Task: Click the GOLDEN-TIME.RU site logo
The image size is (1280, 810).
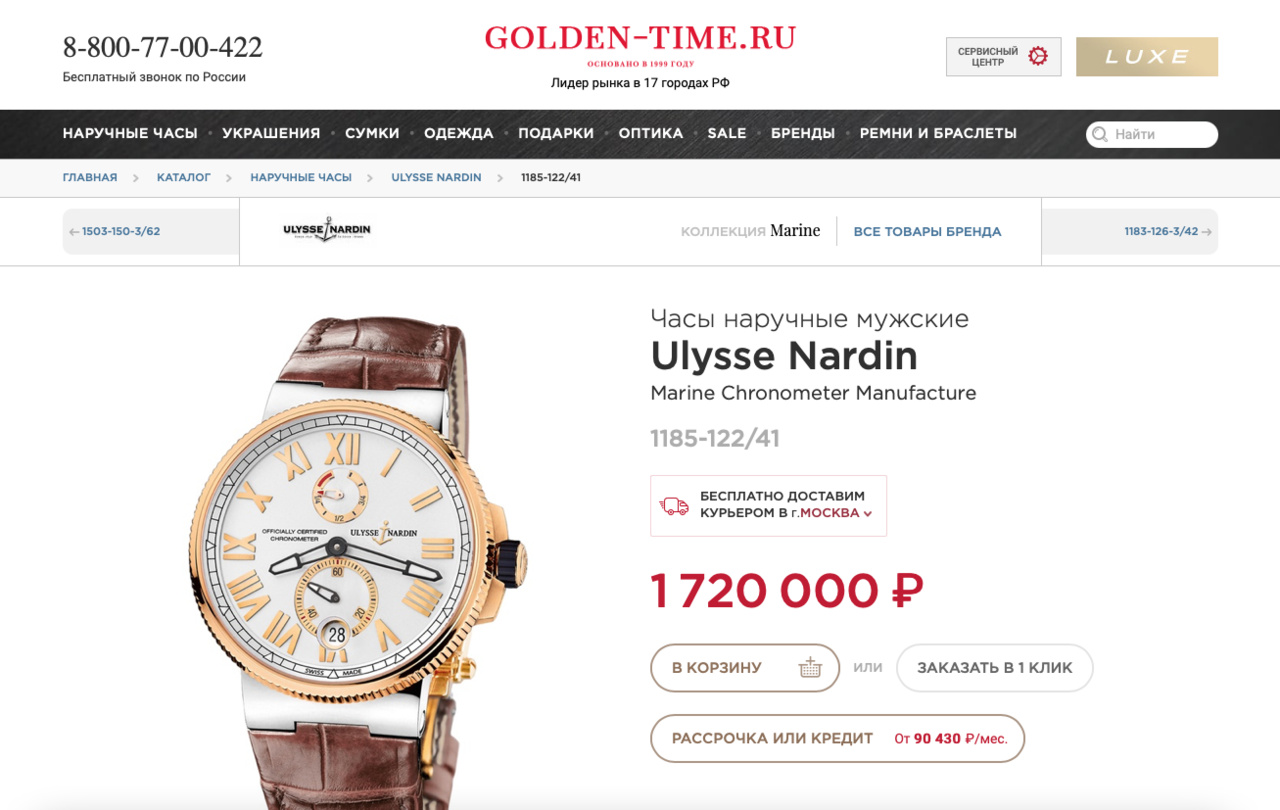Action: point(640,39)
